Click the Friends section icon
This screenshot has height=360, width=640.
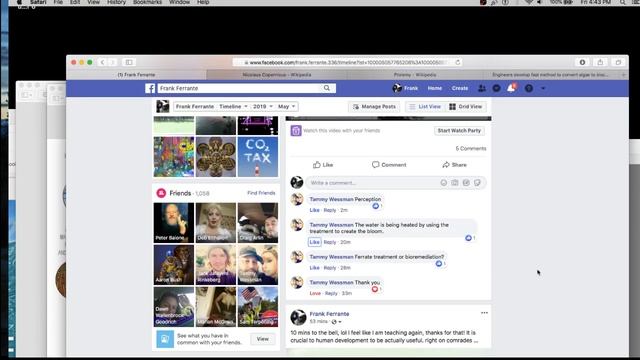(161, 193)
